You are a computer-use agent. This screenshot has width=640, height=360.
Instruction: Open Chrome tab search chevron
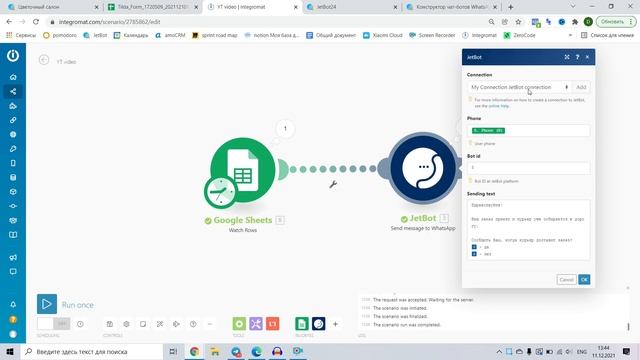[x=573, y=7]
